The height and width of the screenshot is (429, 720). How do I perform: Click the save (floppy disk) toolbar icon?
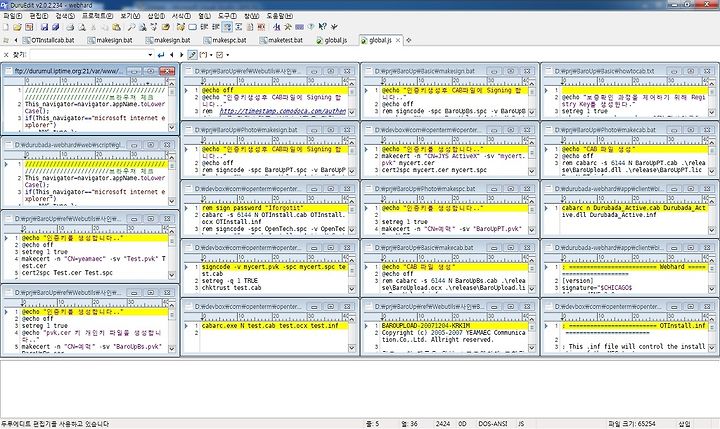[x=44, y=27]
